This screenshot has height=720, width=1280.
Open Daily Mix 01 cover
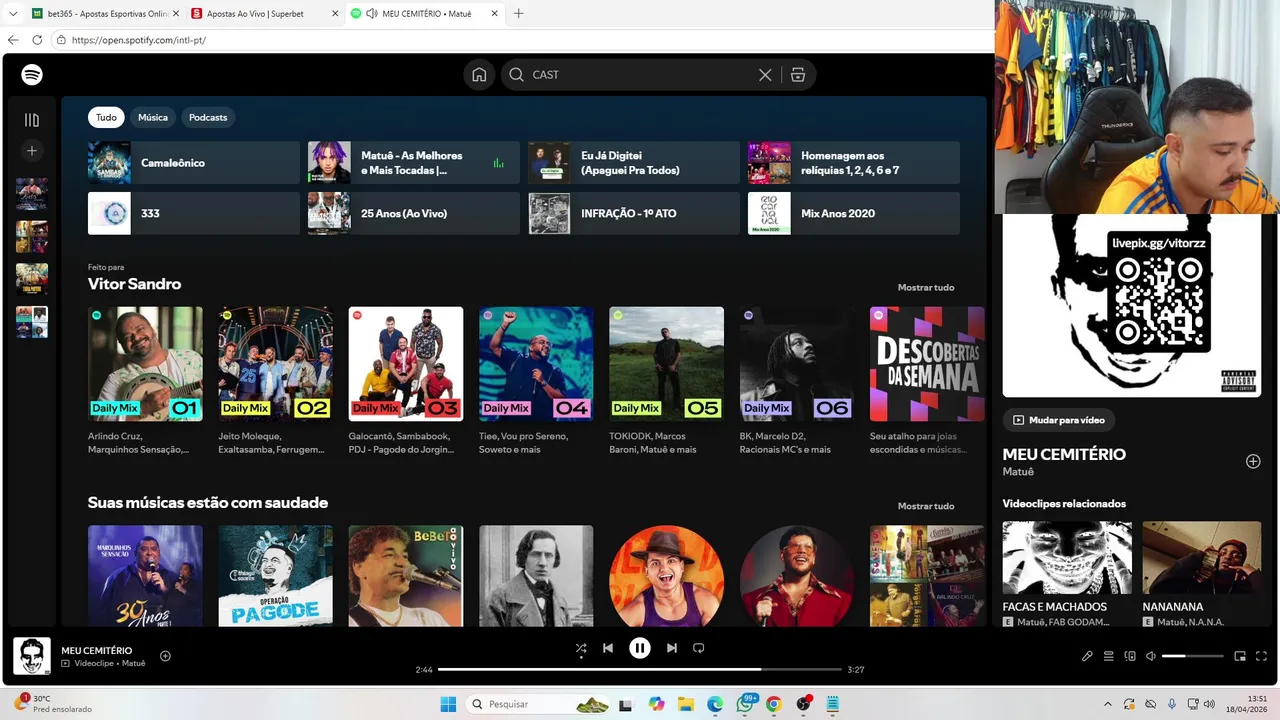pos(145,364)
